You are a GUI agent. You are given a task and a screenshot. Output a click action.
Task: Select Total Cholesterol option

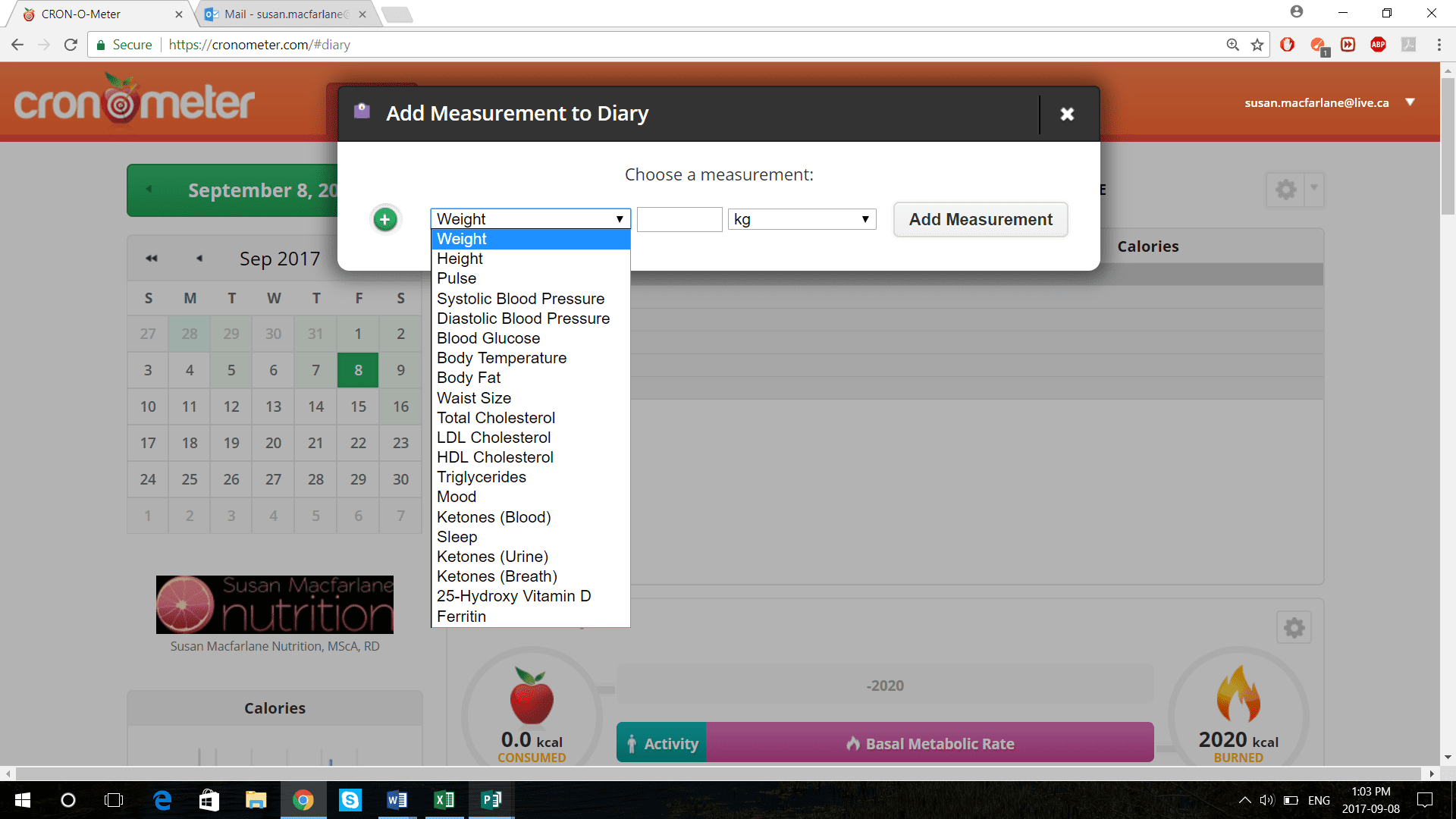[530, 418]
